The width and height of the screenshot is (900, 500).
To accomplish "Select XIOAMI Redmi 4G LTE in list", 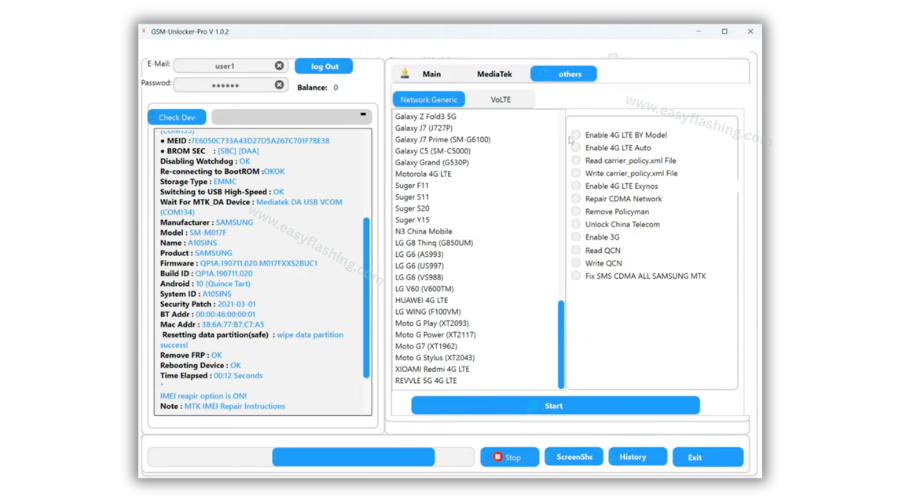I will [x=432, y=369].
